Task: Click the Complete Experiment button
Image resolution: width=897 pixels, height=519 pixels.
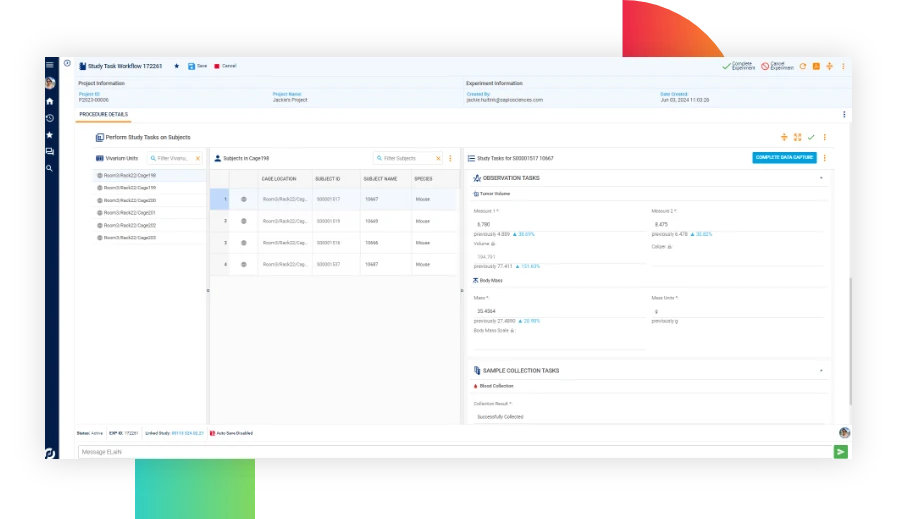Action: click(x=739, y=66)
